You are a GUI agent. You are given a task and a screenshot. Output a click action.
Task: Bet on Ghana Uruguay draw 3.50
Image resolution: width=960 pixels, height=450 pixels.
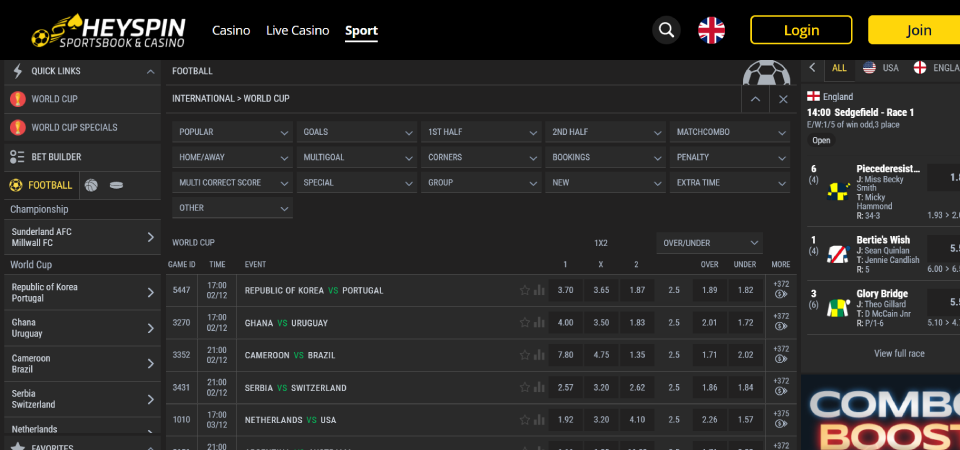(601, 323)
